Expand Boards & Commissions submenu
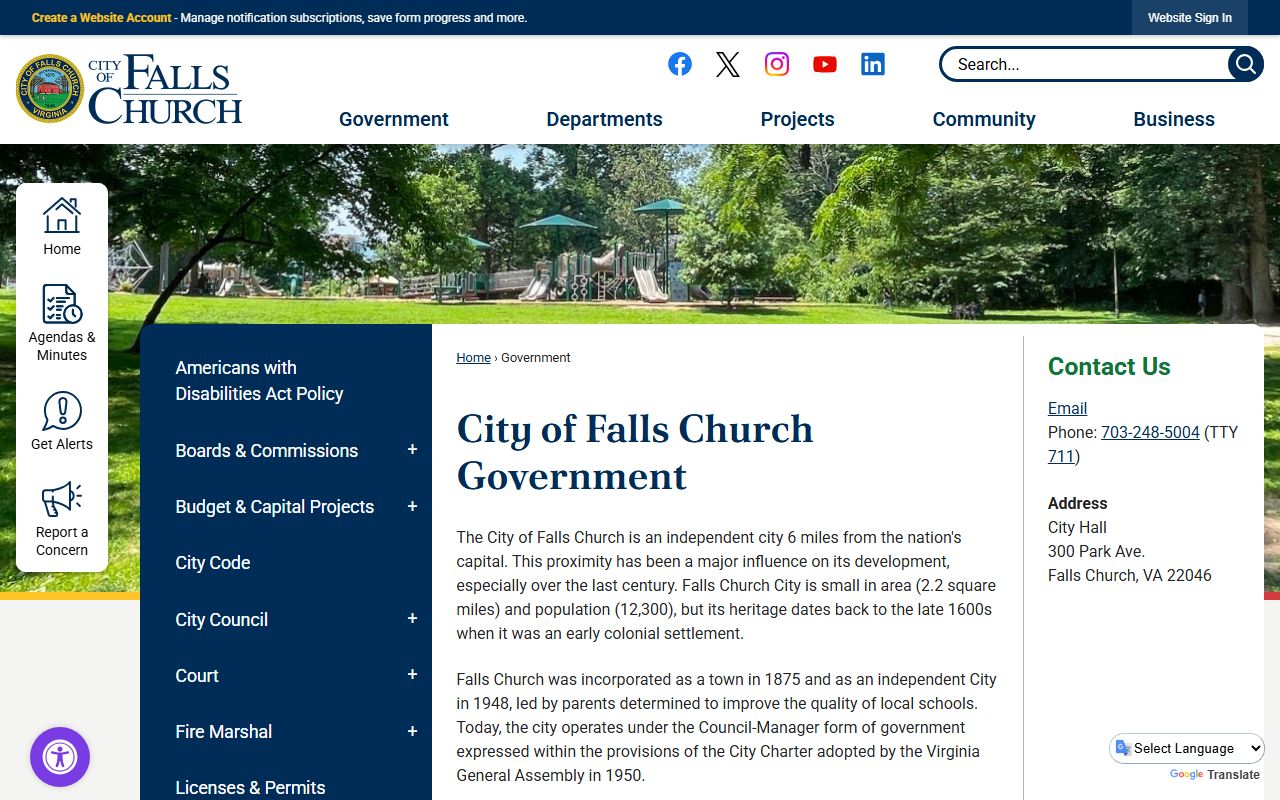The height and width of the screenshot is (800, 1280). (x=412, y=450)
